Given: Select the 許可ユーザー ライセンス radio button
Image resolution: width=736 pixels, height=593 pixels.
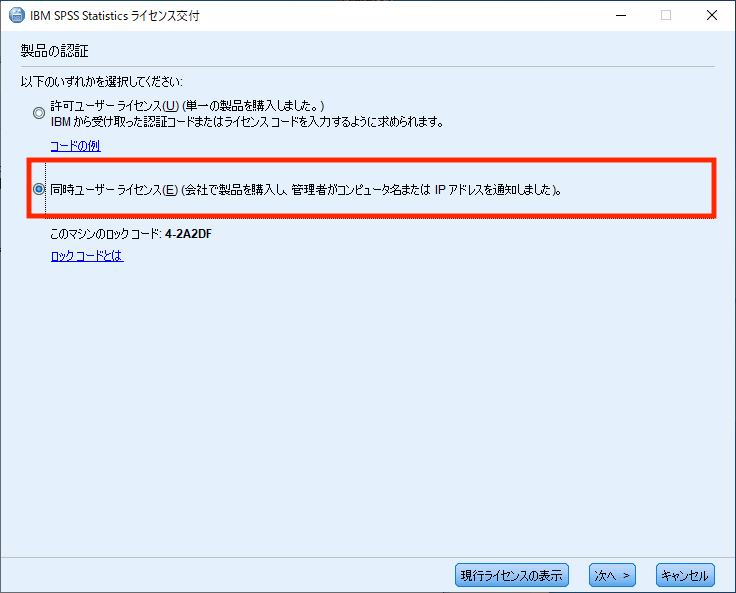Looking at the screenshot, I should coord(39,113).
